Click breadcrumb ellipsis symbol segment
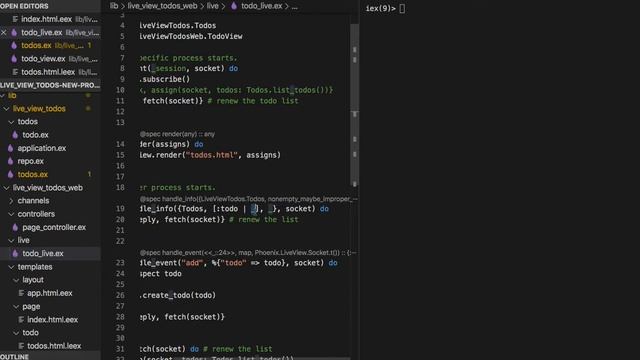The width and height of the screenshot is (640, 360). click(294, 6)
